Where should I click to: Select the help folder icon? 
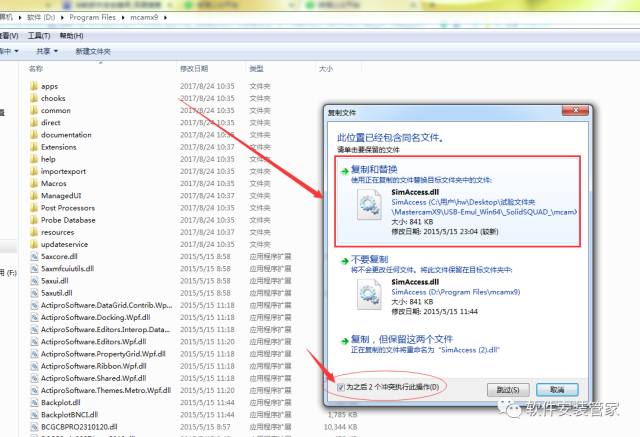coord(34,159)
